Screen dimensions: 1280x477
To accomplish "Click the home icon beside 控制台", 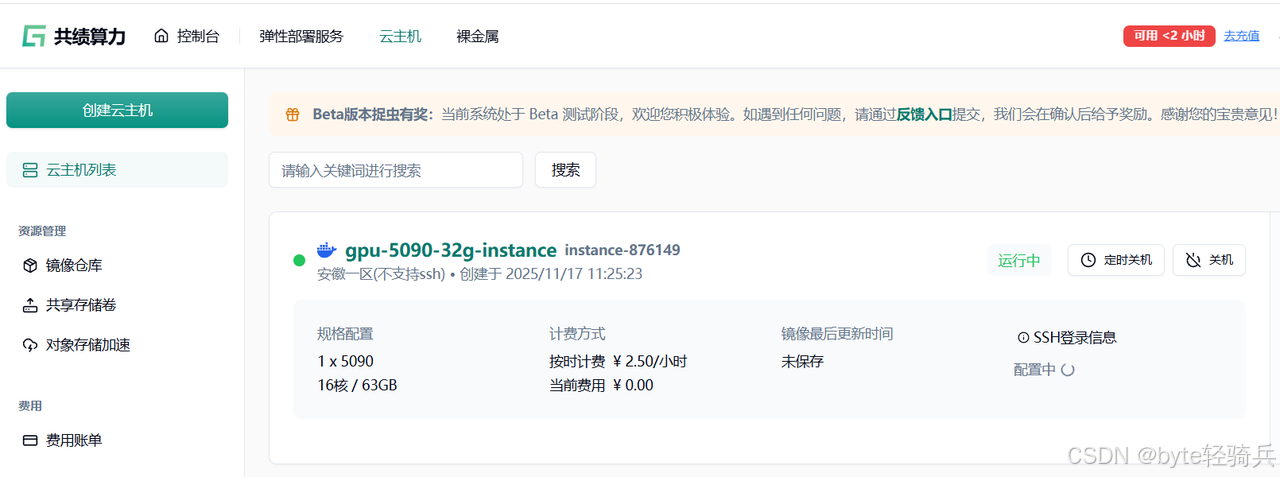I will click(x=162, y=36).
